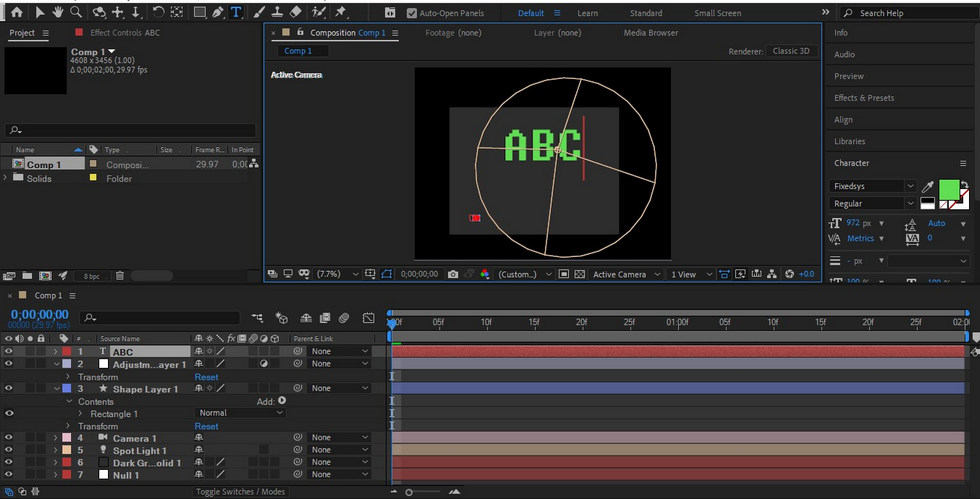Open the 1 View layout dropdown
Screen dimensions: 980x499
pos(691,274)
